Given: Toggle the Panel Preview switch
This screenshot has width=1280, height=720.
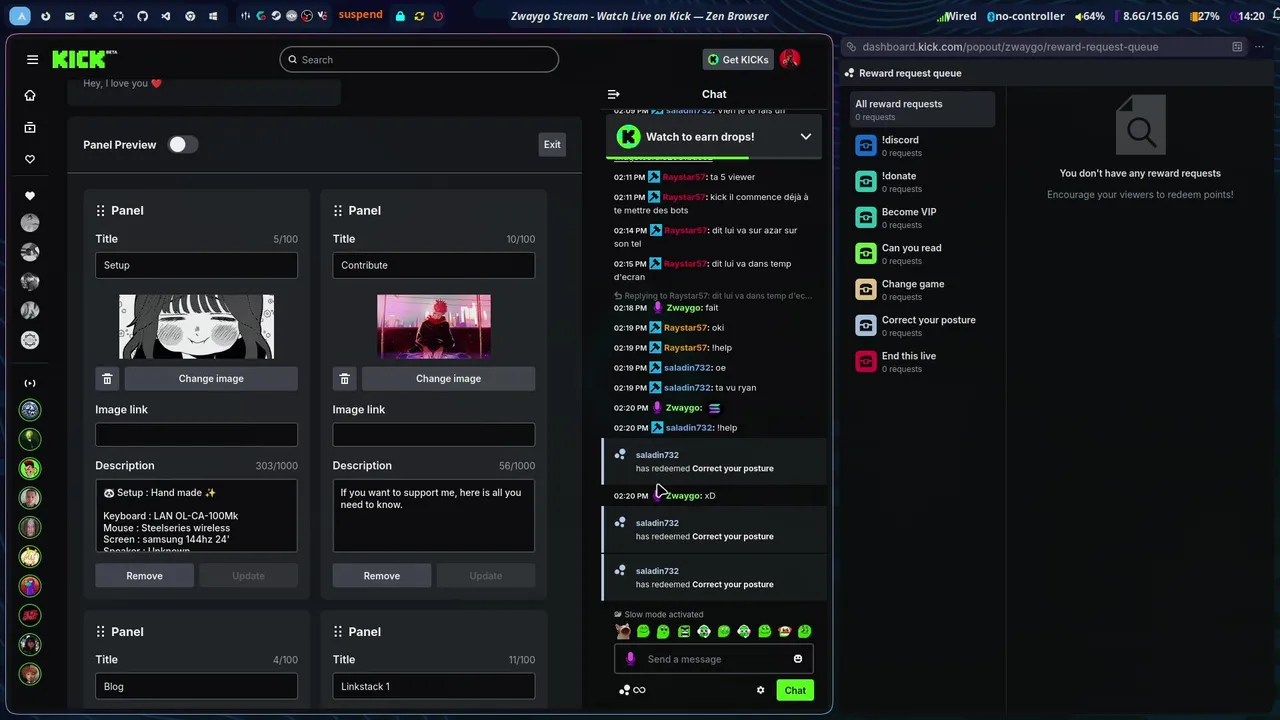Looking at the screenshot, I should [x=183, y=144].
